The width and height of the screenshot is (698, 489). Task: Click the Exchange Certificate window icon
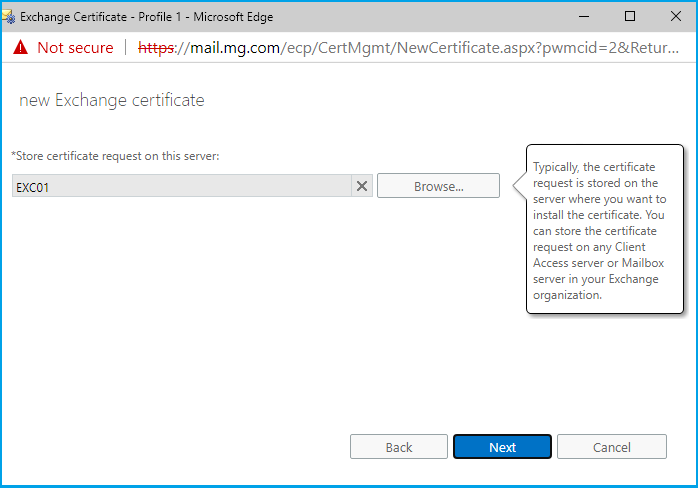(x=9, y=17)
